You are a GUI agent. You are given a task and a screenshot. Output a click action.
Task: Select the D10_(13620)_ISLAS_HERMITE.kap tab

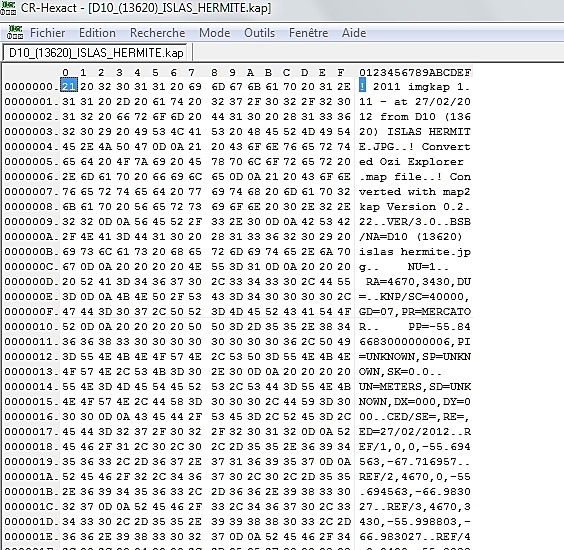point(96,53)
